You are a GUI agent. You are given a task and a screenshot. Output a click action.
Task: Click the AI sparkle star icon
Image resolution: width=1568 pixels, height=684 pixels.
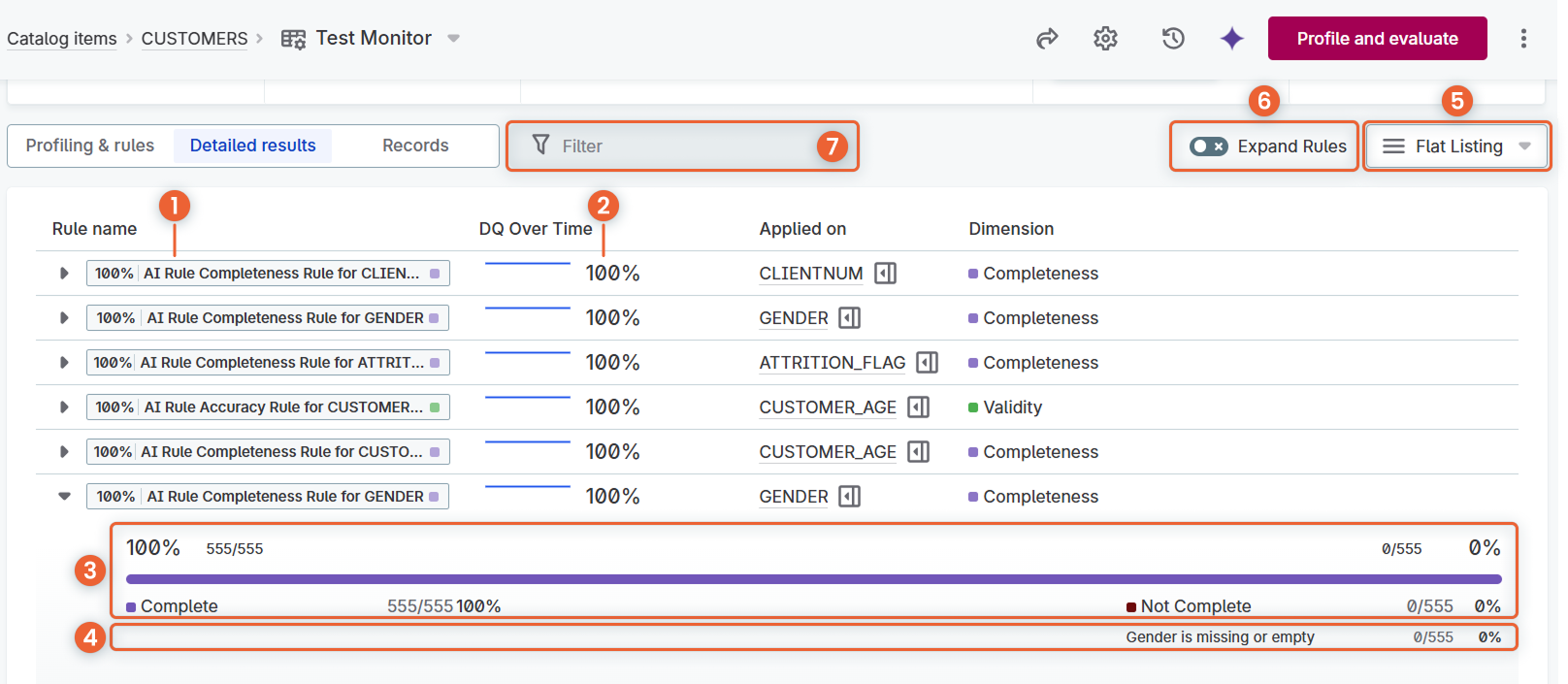click(x=1231, y=39)
